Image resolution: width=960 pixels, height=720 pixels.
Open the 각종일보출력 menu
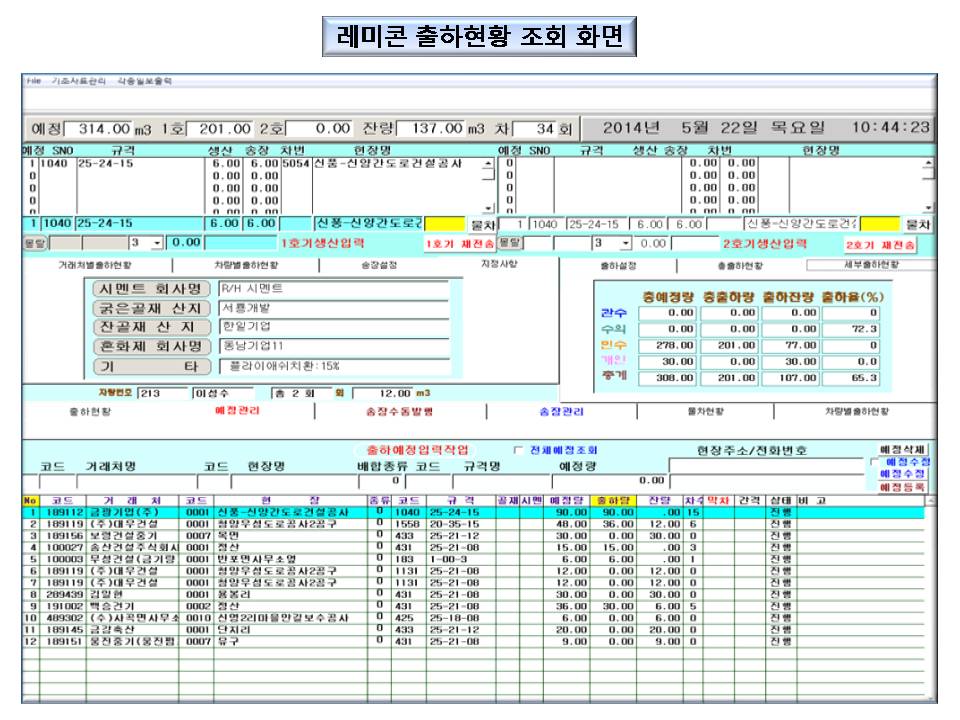pyautogui.click(x=144, y=81)
